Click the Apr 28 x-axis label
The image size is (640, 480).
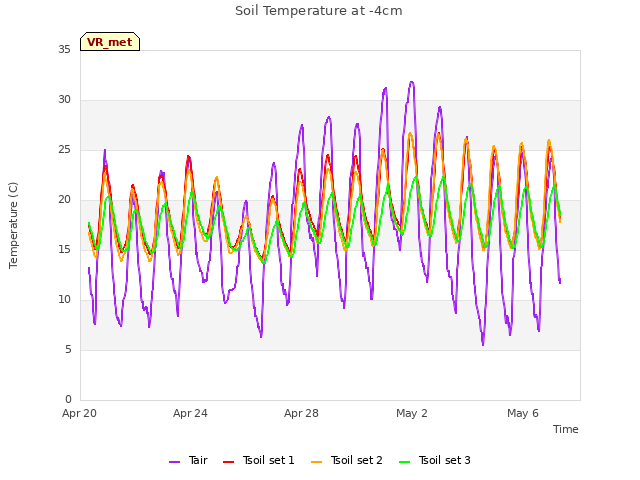coord(301,413)
